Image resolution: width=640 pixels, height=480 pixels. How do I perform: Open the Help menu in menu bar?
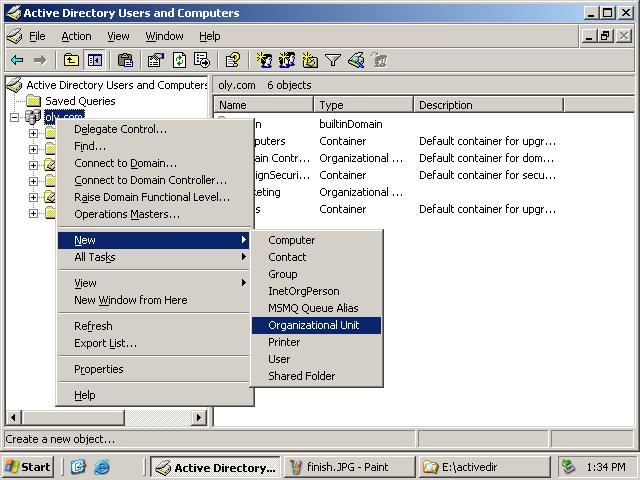point(210,36)
